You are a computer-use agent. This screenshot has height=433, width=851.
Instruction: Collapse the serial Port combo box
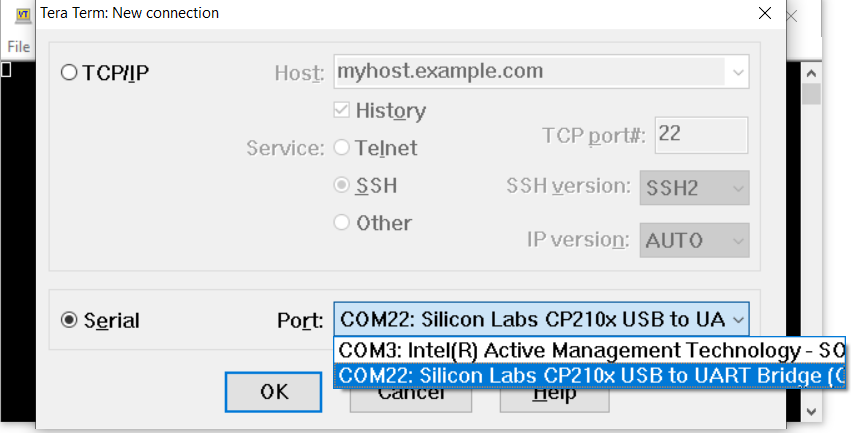pos(738,320)
